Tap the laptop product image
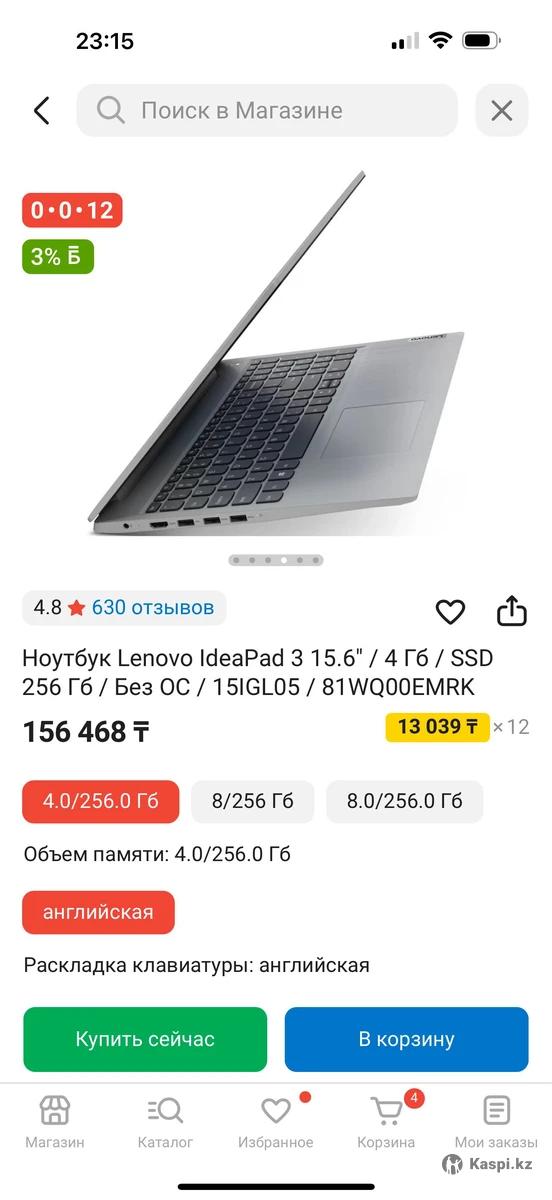Screen dimensions: 552x1200 click(x=276, y=355)
